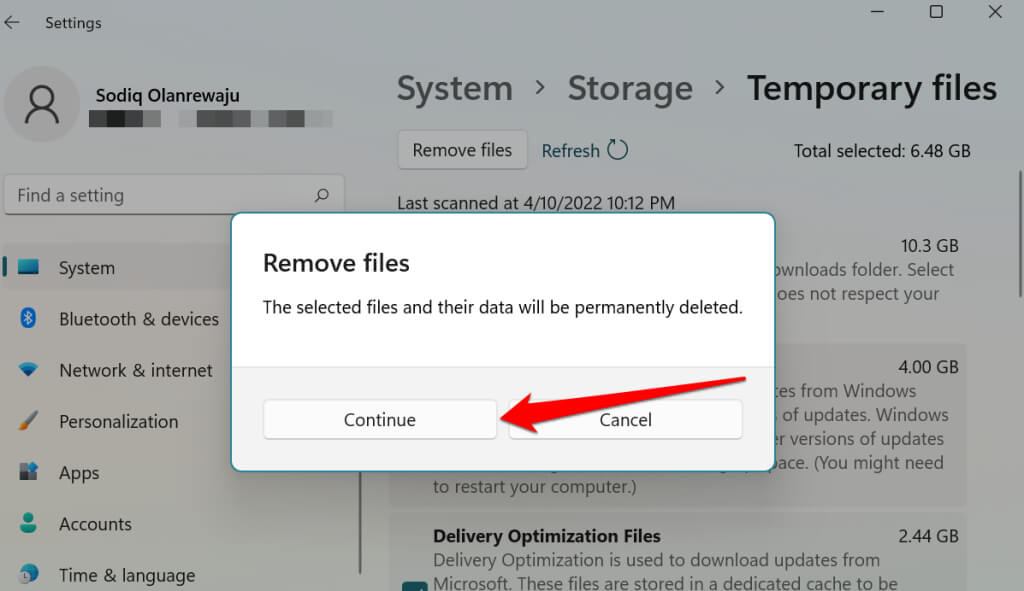Image resolution: width=1024 pixels, height=591 pixels.
Task: Go to Storage in the breadcrumb
Action: tap(630, 88)
